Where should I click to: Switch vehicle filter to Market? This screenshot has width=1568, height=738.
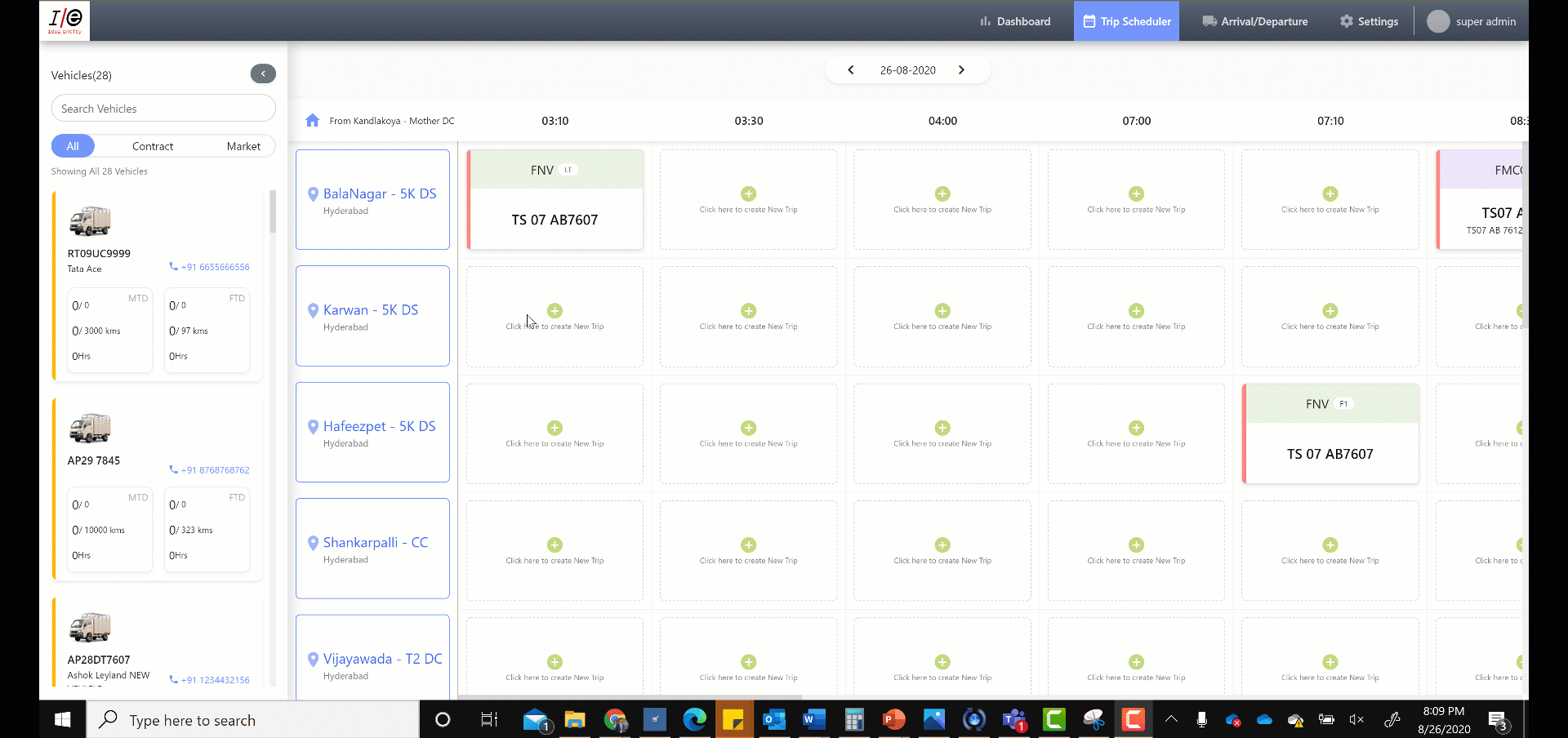click(243, 145)
